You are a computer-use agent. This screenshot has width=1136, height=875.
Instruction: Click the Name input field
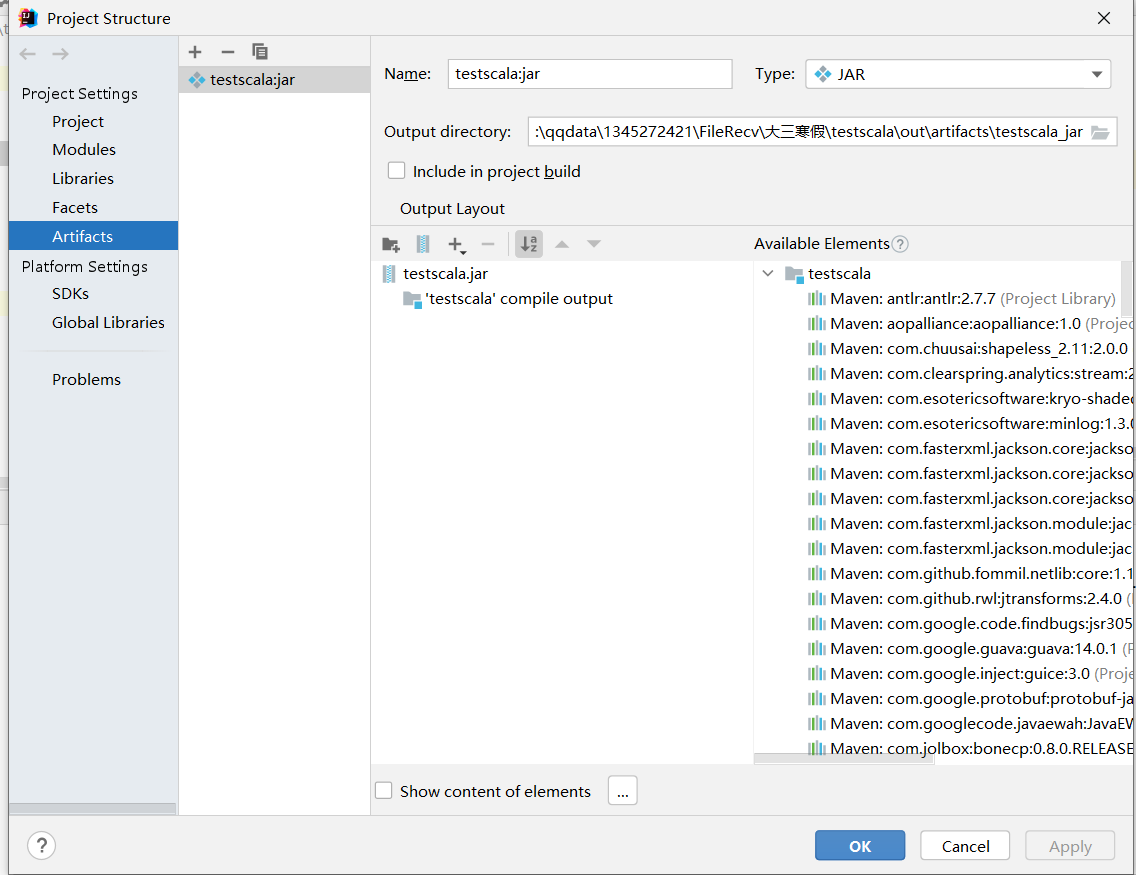click(590, 74)
